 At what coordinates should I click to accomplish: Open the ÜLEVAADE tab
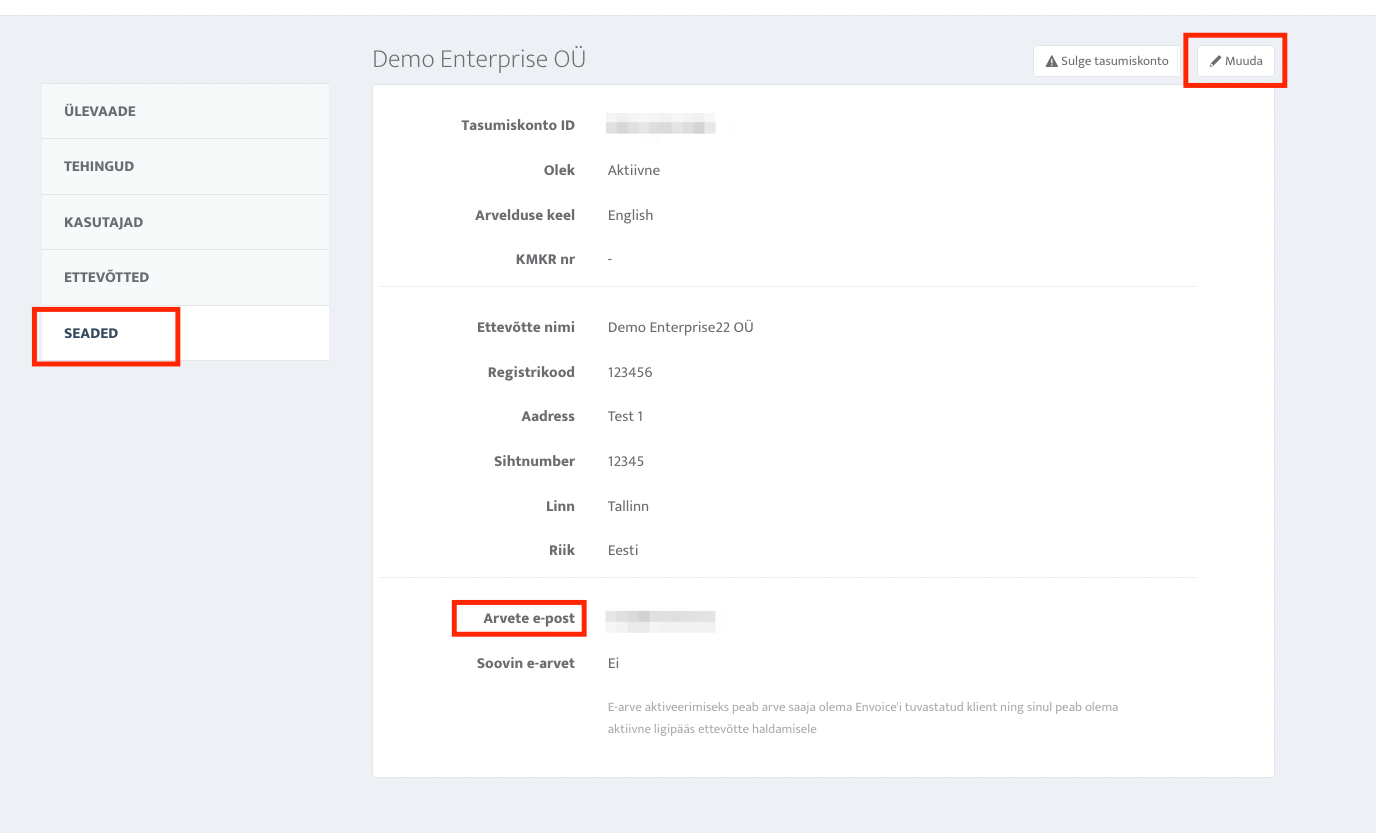pos(100,111)
